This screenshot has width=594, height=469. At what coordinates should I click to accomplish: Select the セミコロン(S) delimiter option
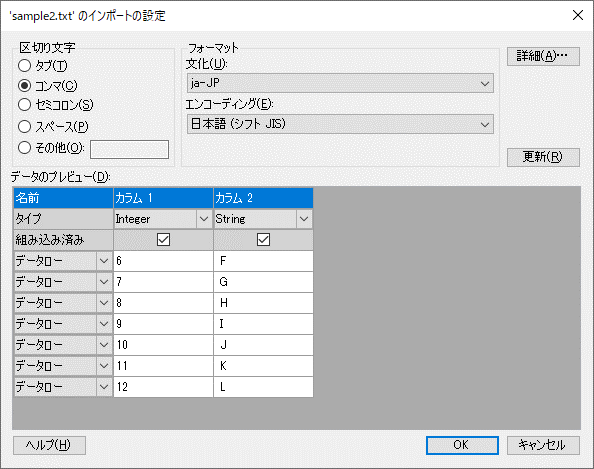click(x=25, y=105)
